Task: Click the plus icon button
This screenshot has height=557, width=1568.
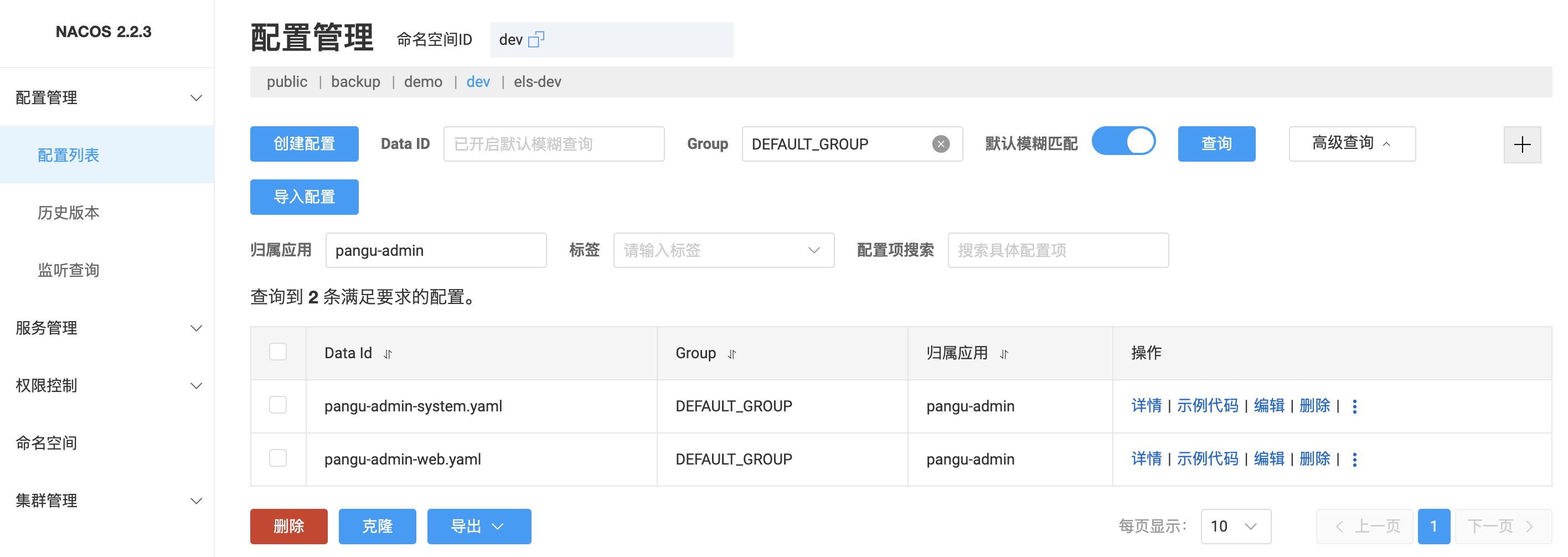Action: [1521, 145]
